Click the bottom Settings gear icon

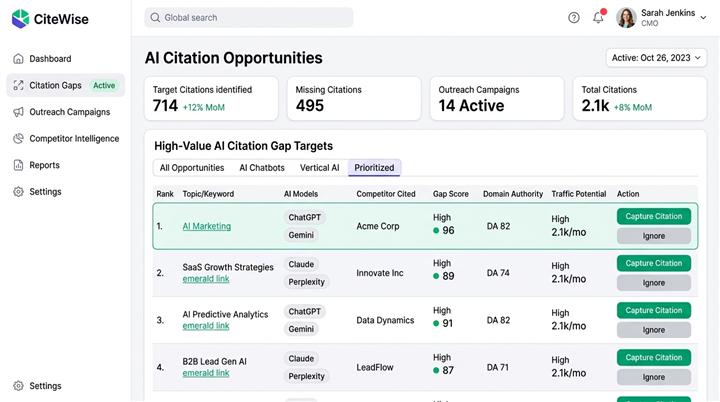(18, 386)
